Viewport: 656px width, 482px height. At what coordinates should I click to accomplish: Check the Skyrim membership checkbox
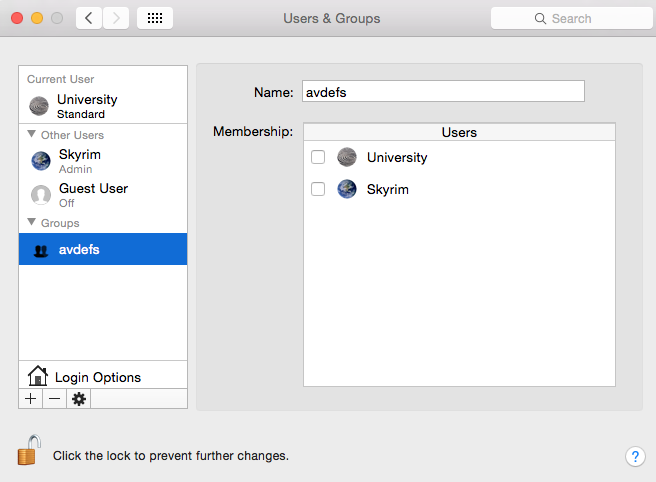[x=318, y=189]
